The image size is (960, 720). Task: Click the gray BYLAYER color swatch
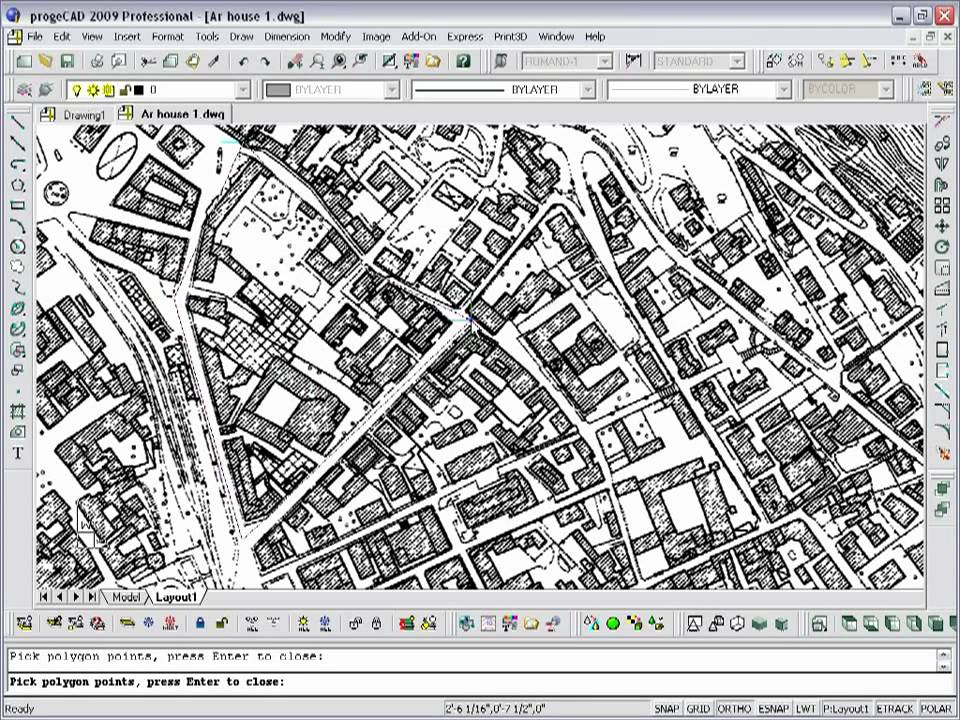278,90
